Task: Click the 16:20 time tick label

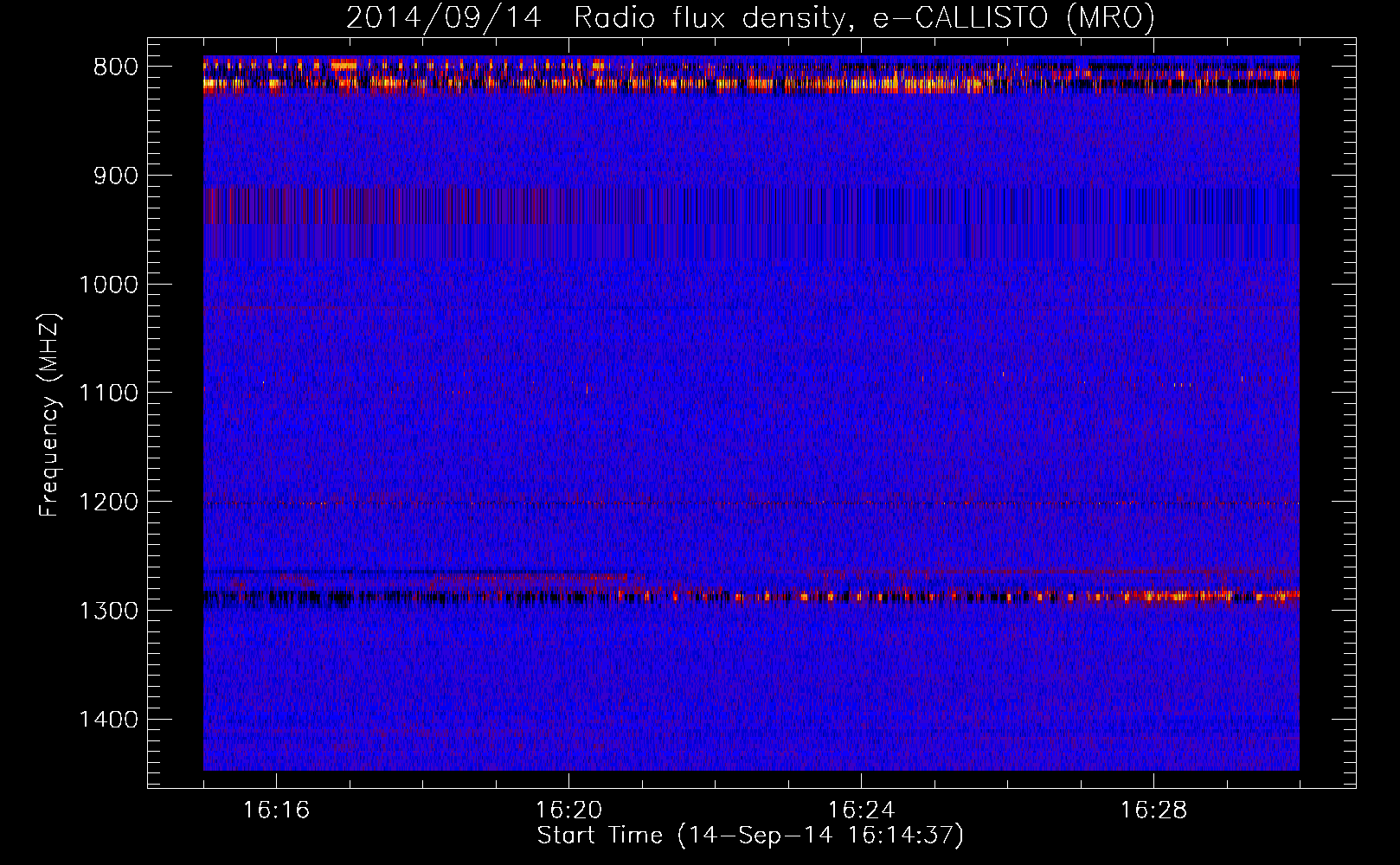Action: tap(568, 811)
